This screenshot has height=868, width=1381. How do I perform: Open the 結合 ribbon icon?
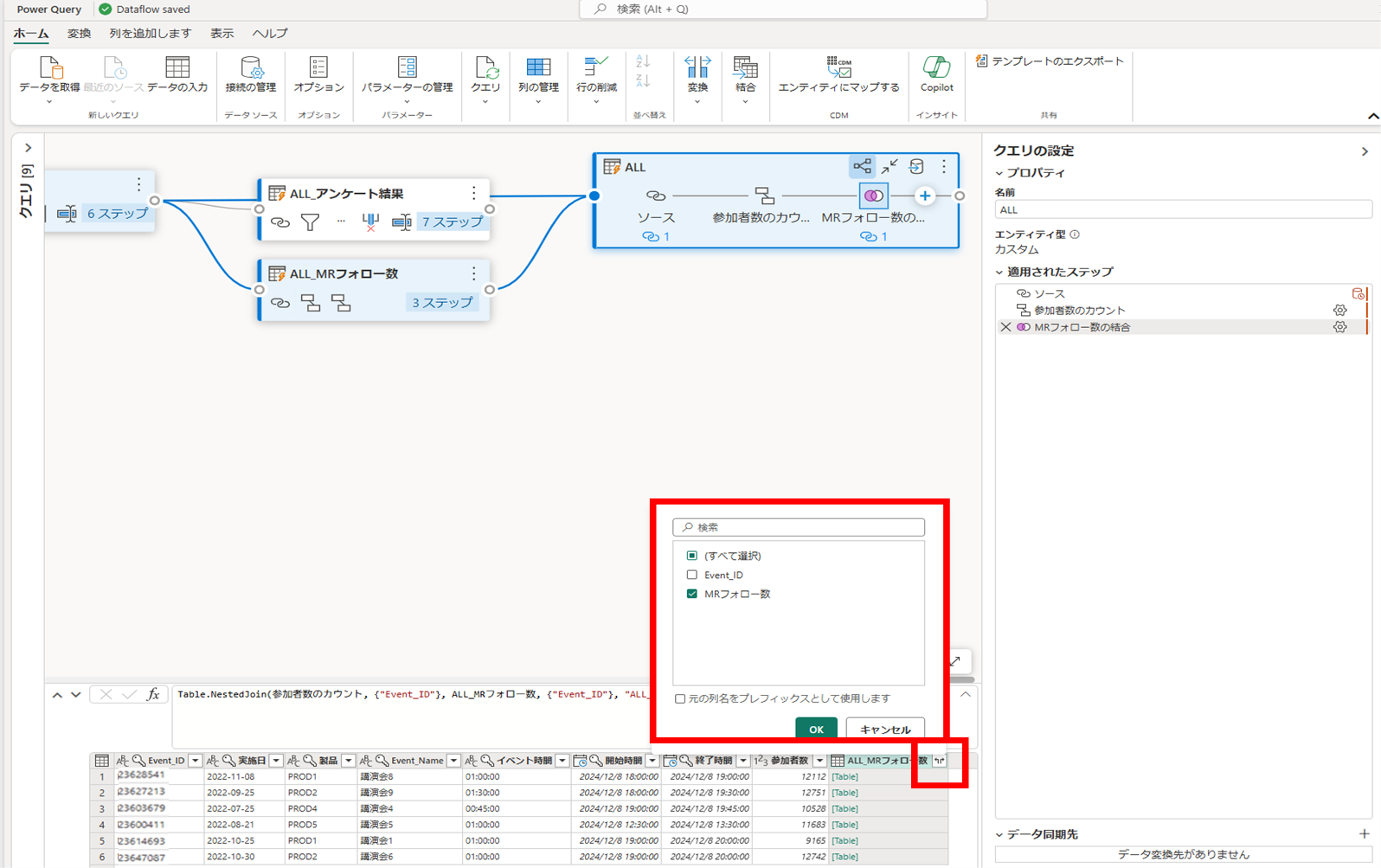[x=745, y=68]
